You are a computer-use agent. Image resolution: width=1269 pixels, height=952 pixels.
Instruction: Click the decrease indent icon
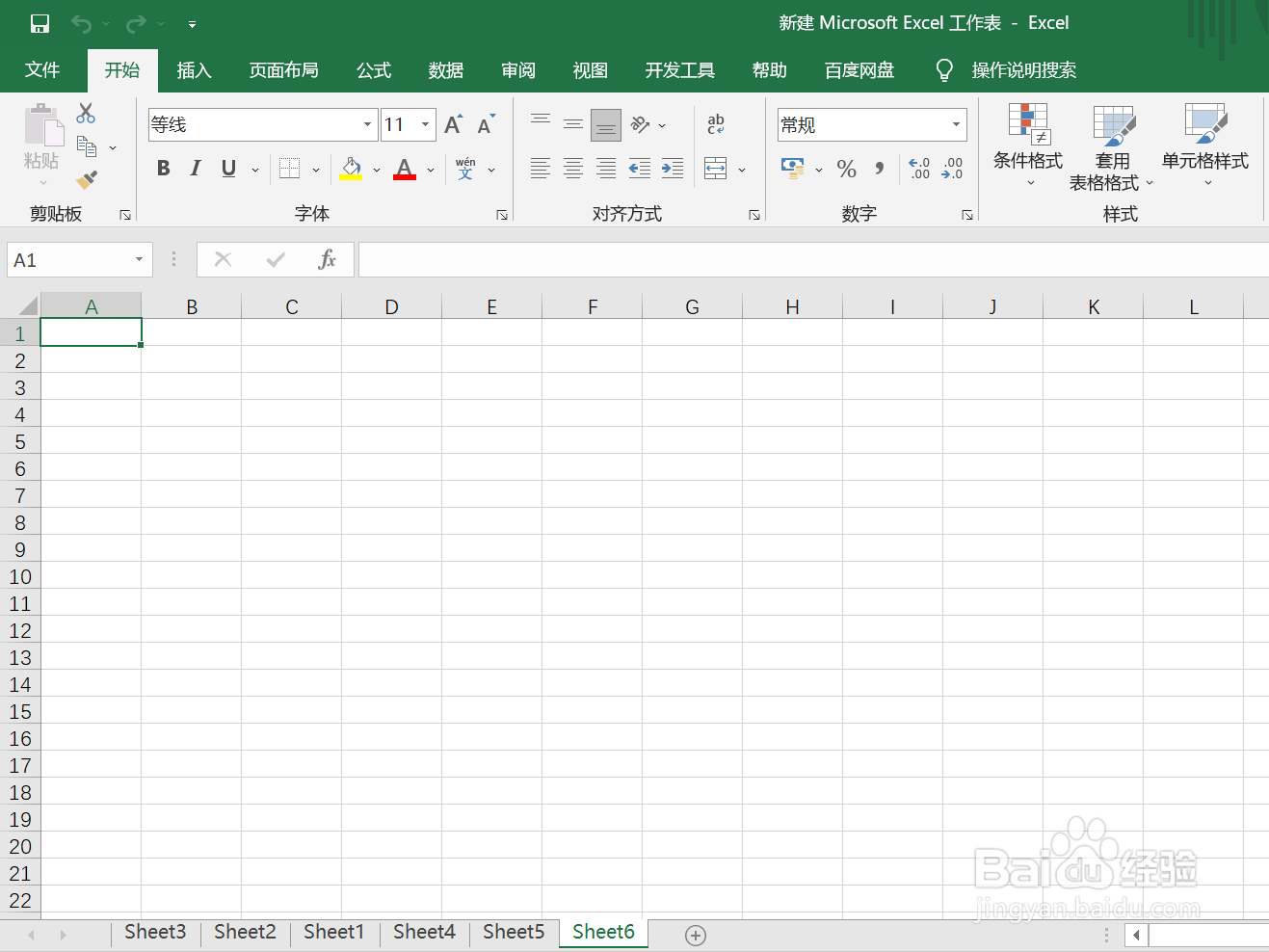click(639, 169)
